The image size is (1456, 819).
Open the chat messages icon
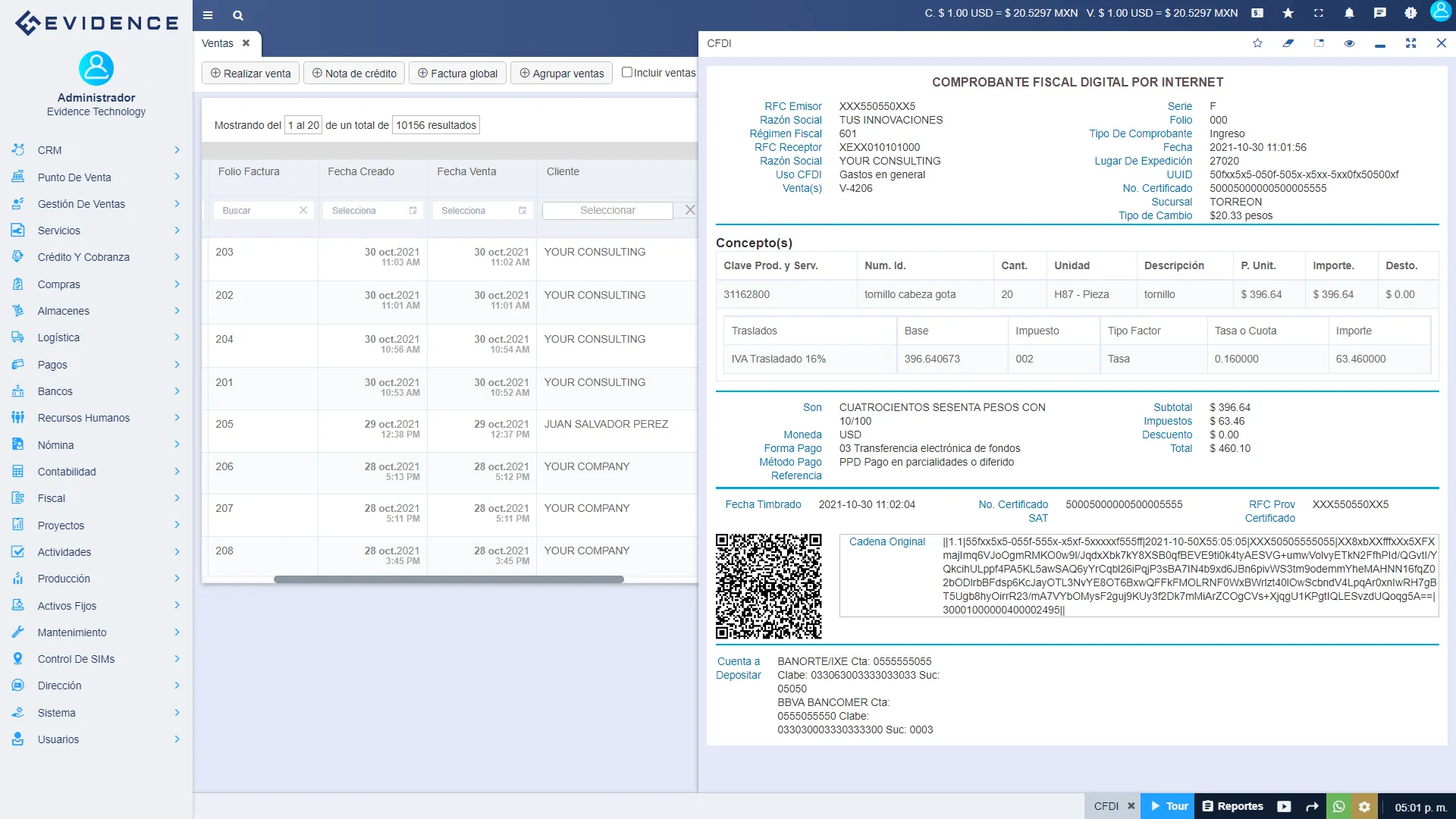click(1379, 13)
